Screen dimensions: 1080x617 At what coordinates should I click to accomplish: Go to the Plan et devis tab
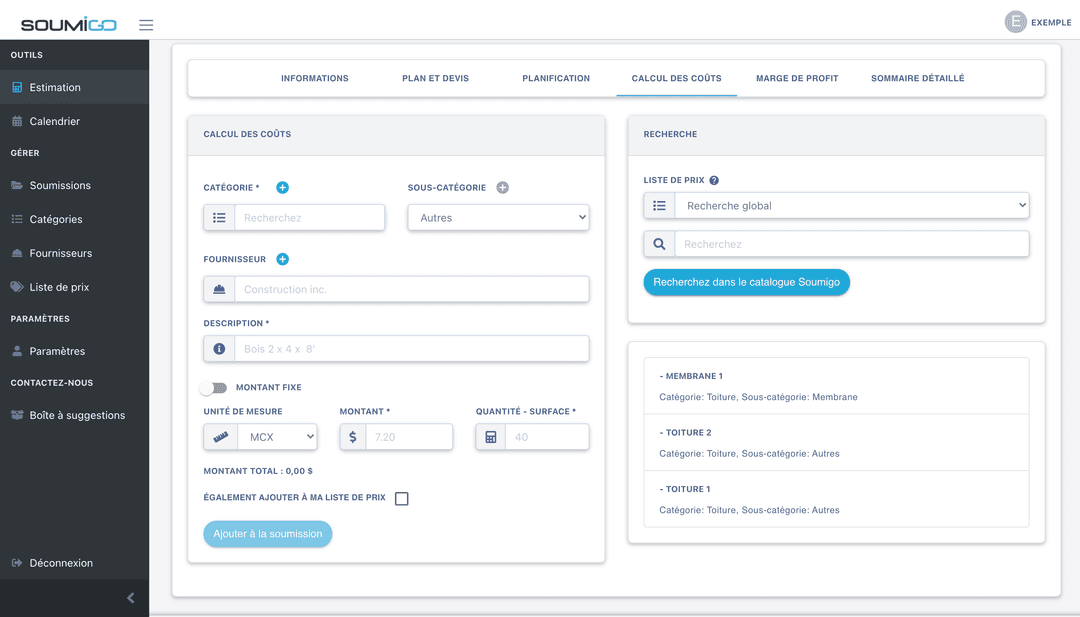(435, 78)
